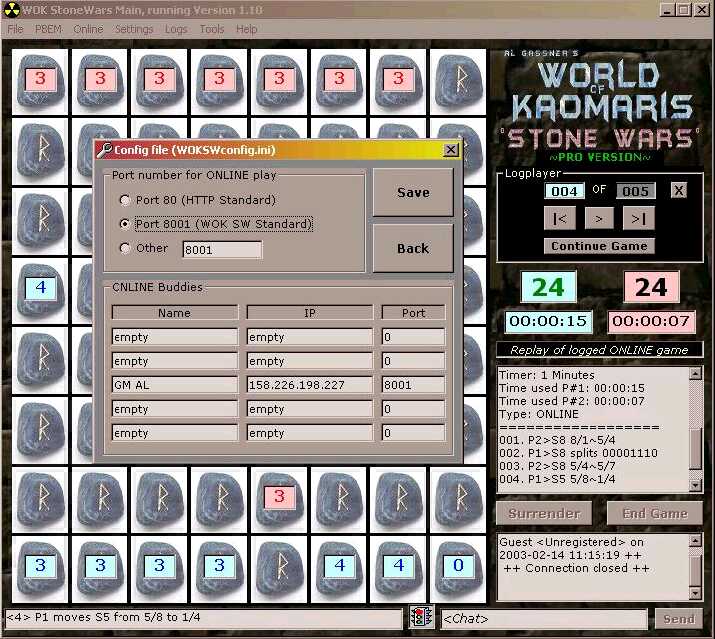
Task: Open the File menu
Action: [x=15, y=29]
